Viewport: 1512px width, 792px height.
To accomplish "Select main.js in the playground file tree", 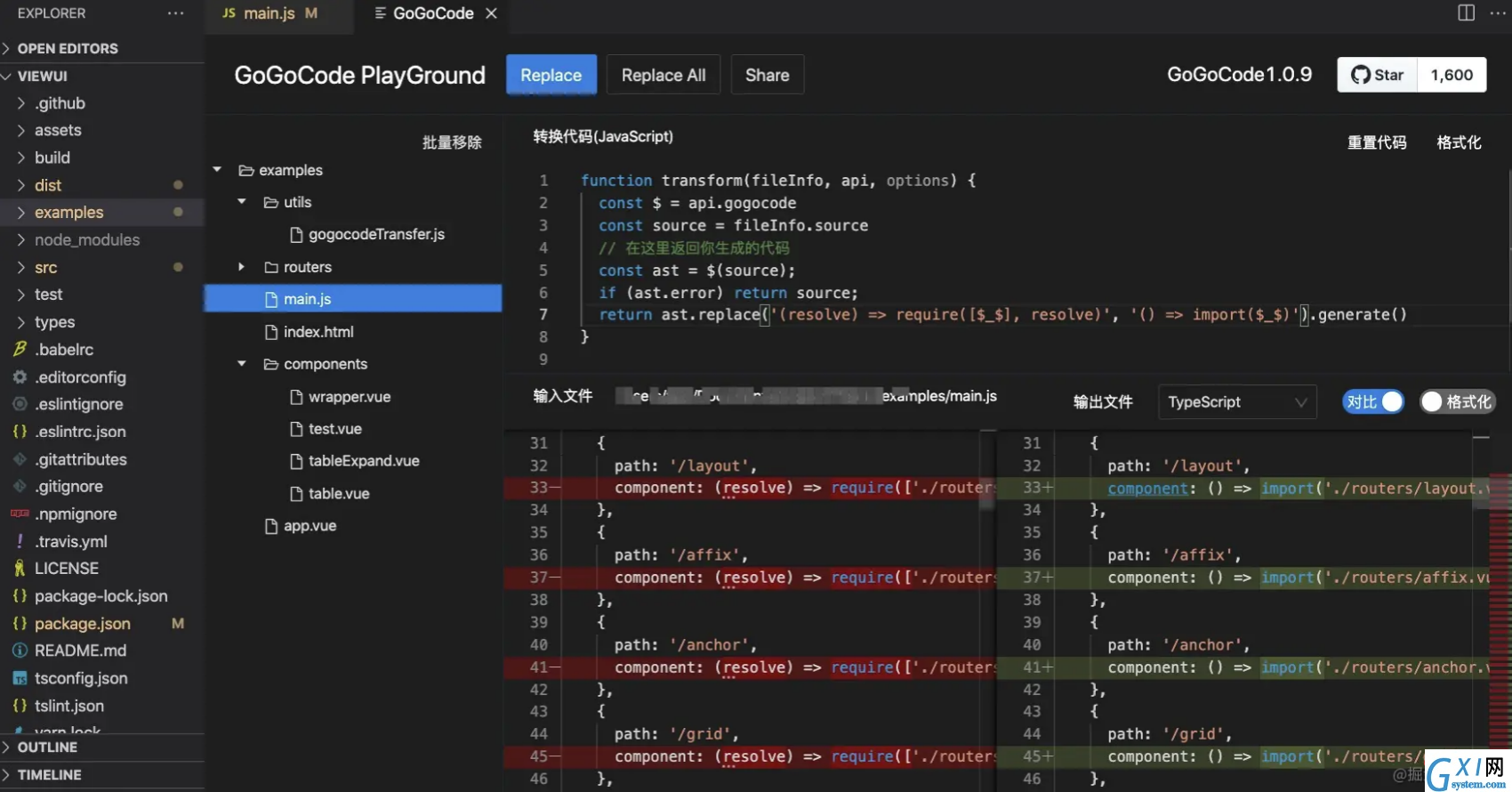I will pyautogui.click(x=353, y=299).
